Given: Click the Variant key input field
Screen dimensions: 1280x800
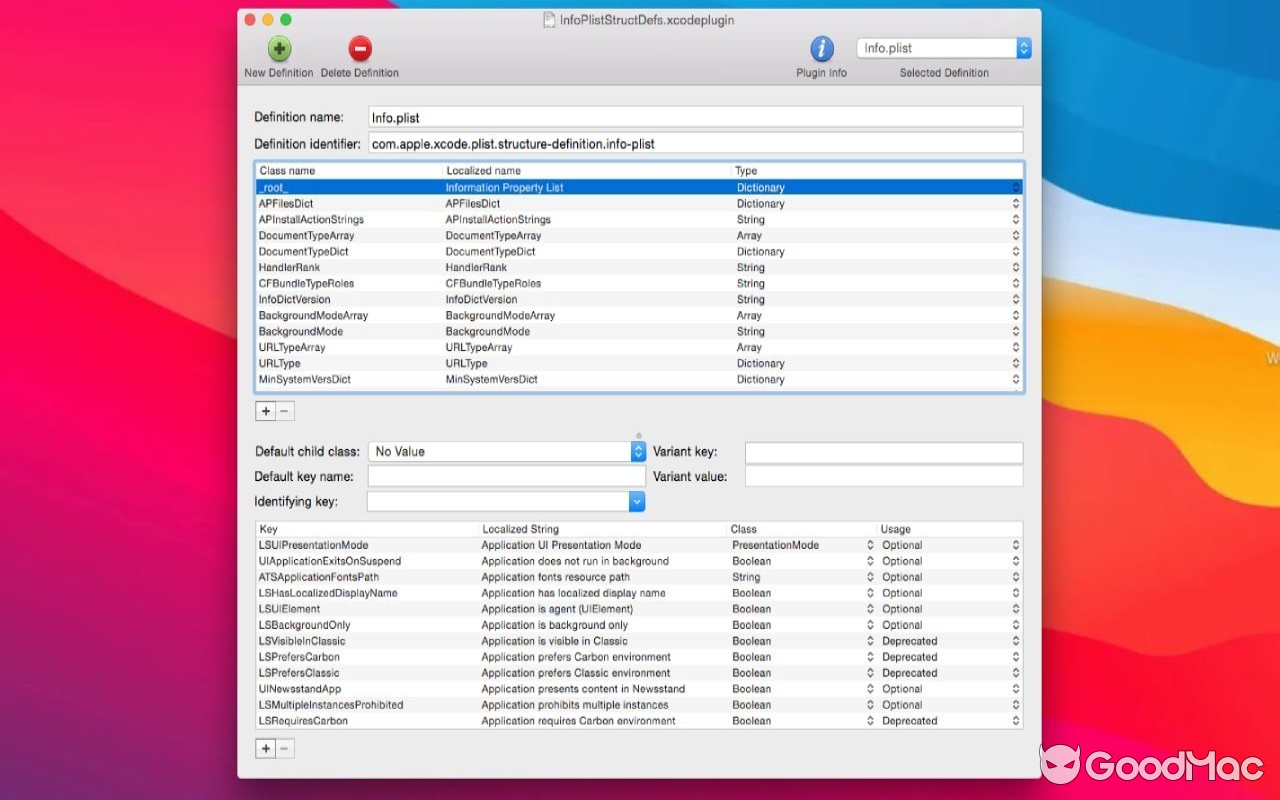Looking at the screenshot, I should [883, 452].
